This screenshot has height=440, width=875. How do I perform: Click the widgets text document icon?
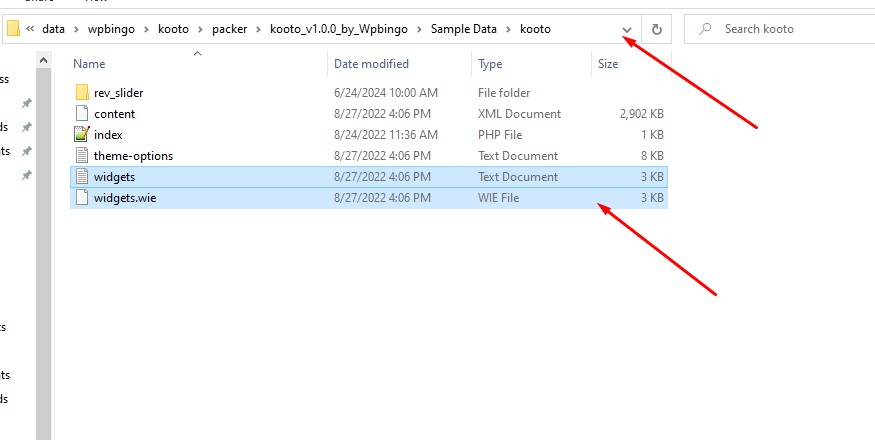tap(82, 177)
